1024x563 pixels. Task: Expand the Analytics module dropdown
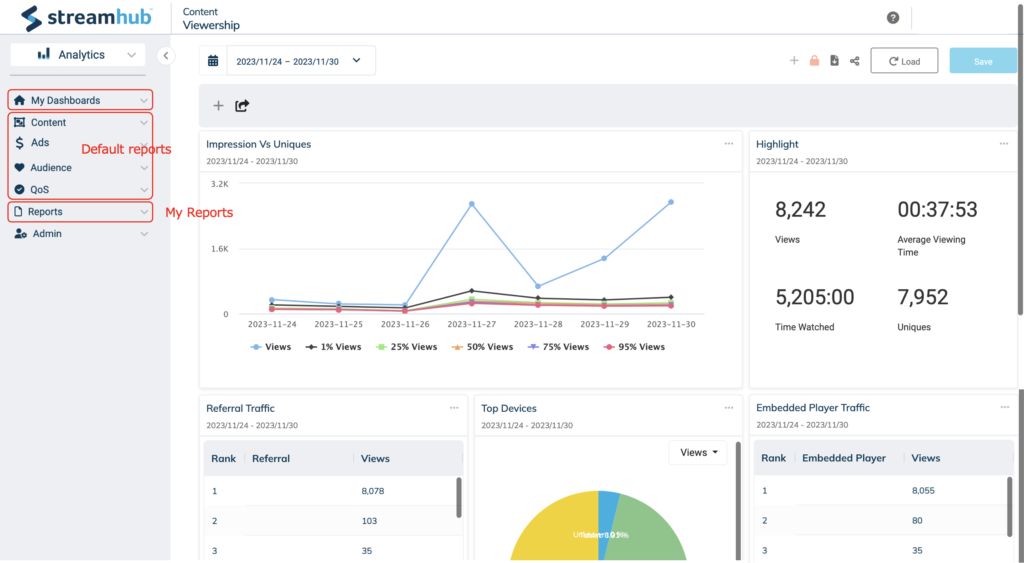coord(78,55)
